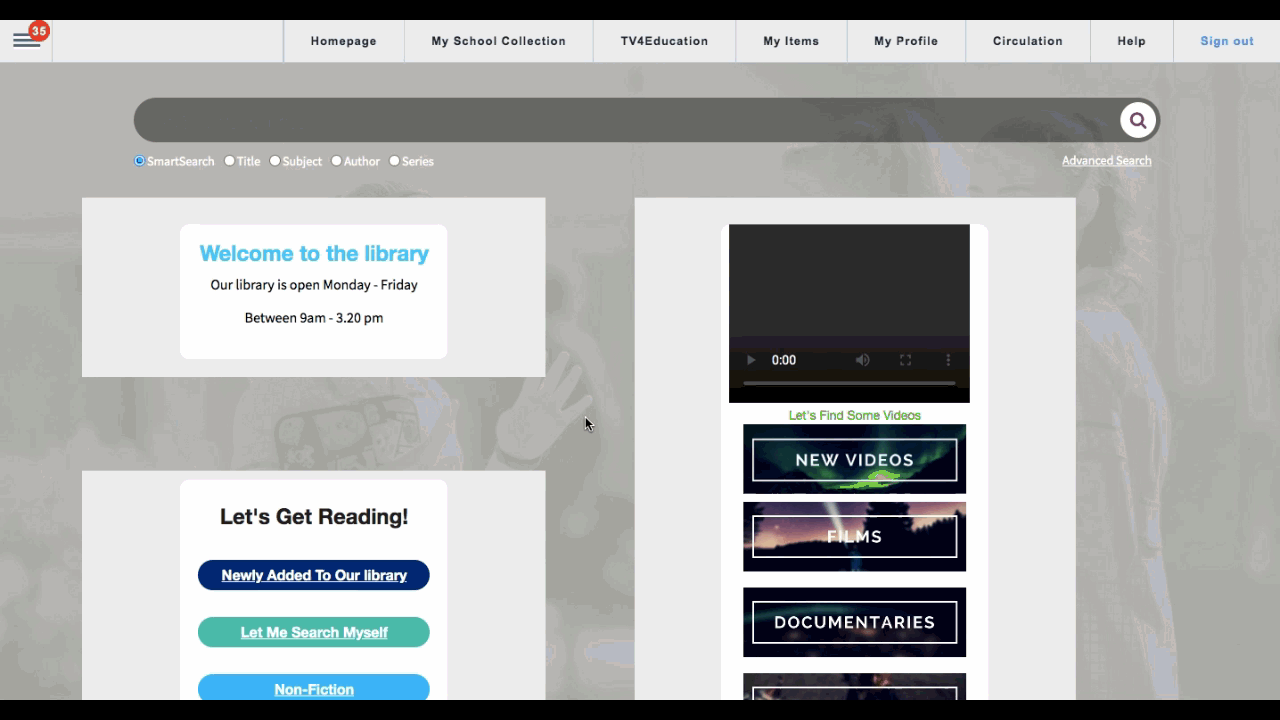Click the video progress bar

(x=849, y=383)
